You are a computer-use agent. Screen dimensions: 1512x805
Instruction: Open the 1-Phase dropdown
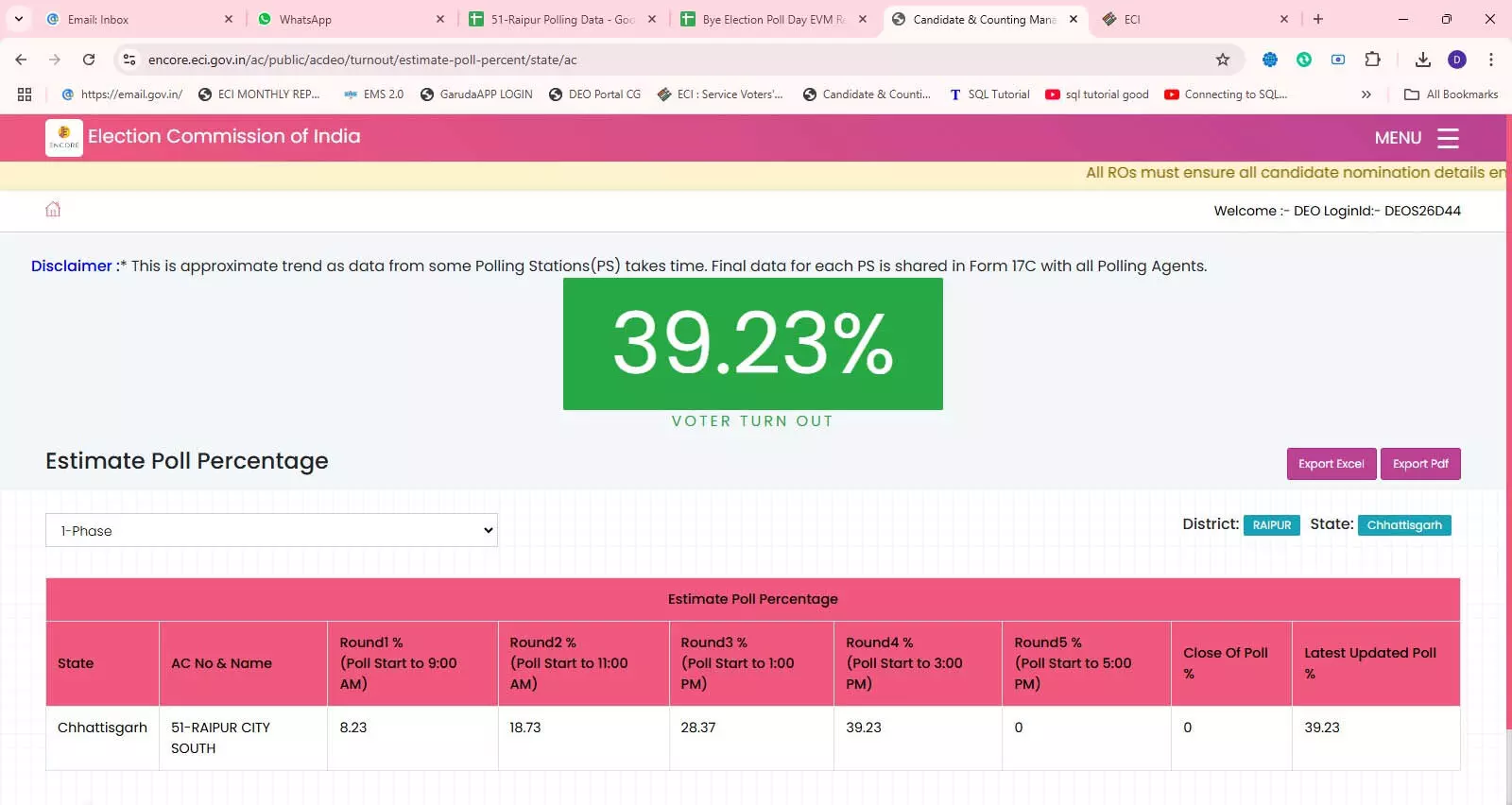271,530
